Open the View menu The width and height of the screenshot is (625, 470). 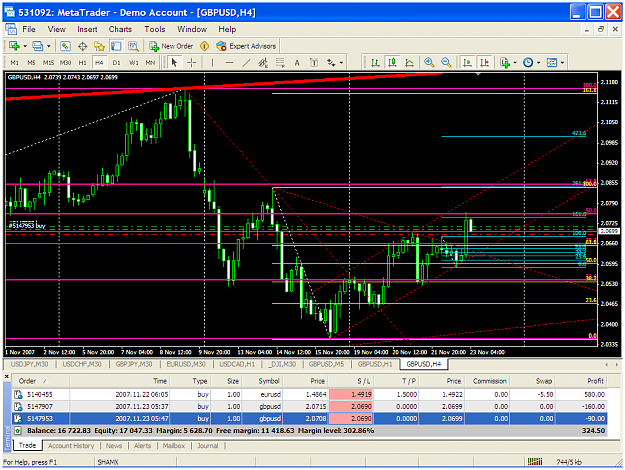point(57,29)
